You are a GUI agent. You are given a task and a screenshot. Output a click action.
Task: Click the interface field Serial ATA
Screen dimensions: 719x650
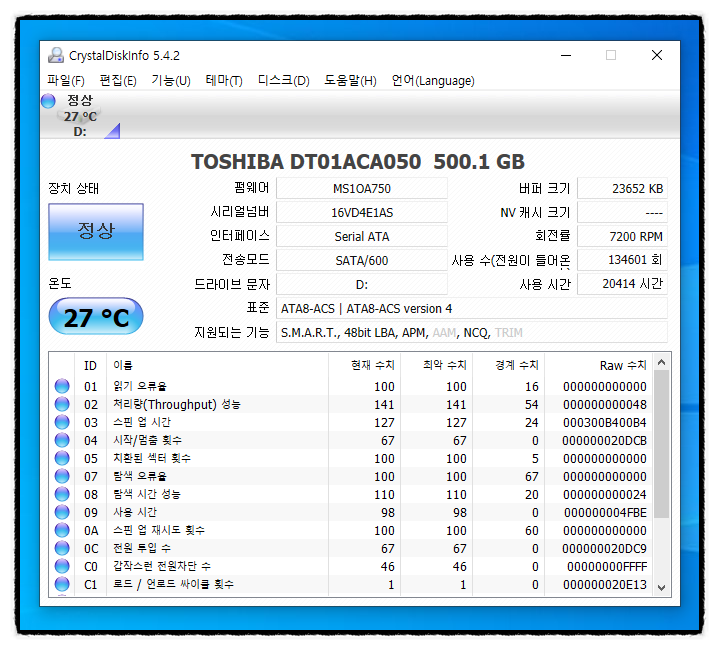coord(362,237)
